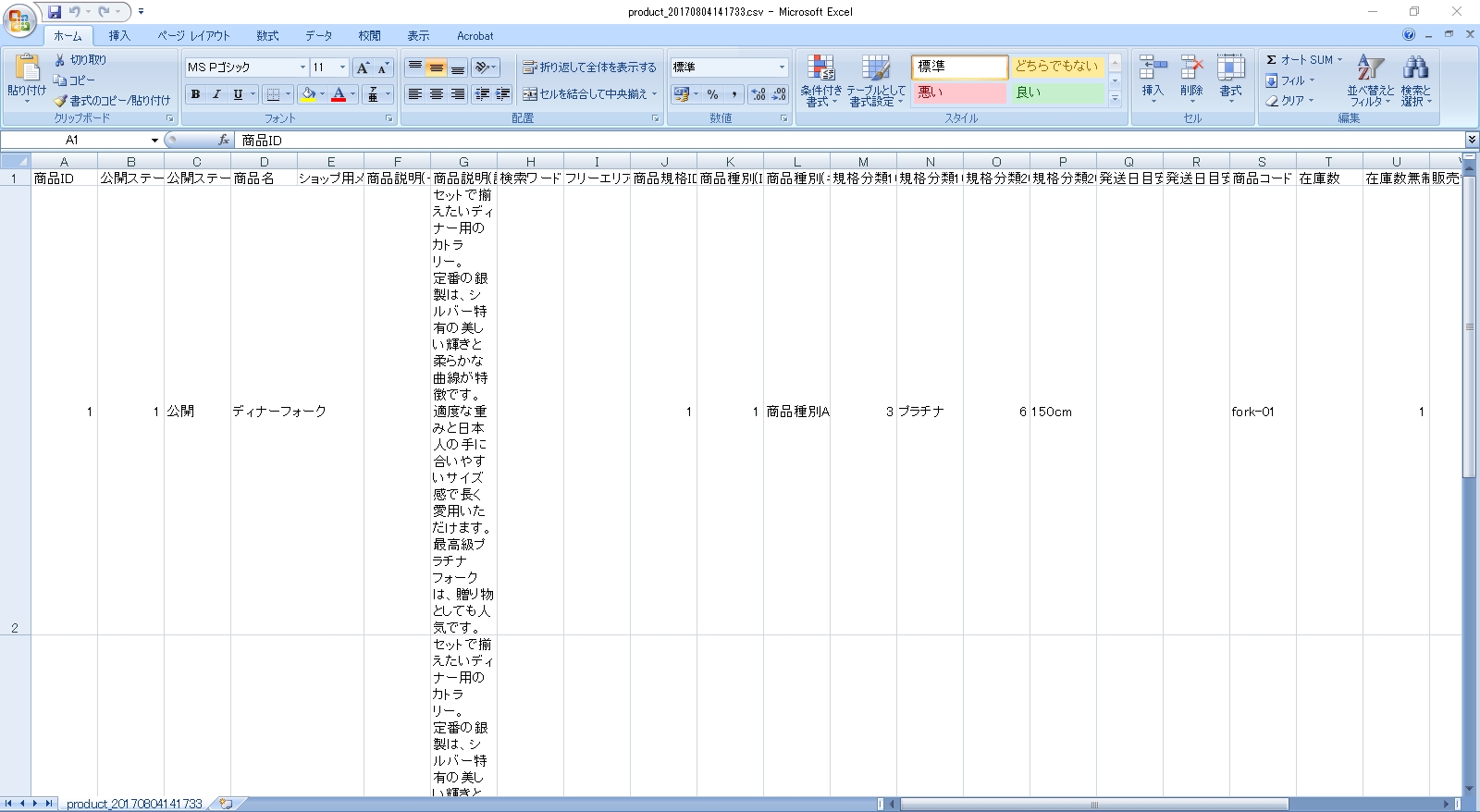Click the Paste (貼り付け) clipboard icon

coord(26,68)
